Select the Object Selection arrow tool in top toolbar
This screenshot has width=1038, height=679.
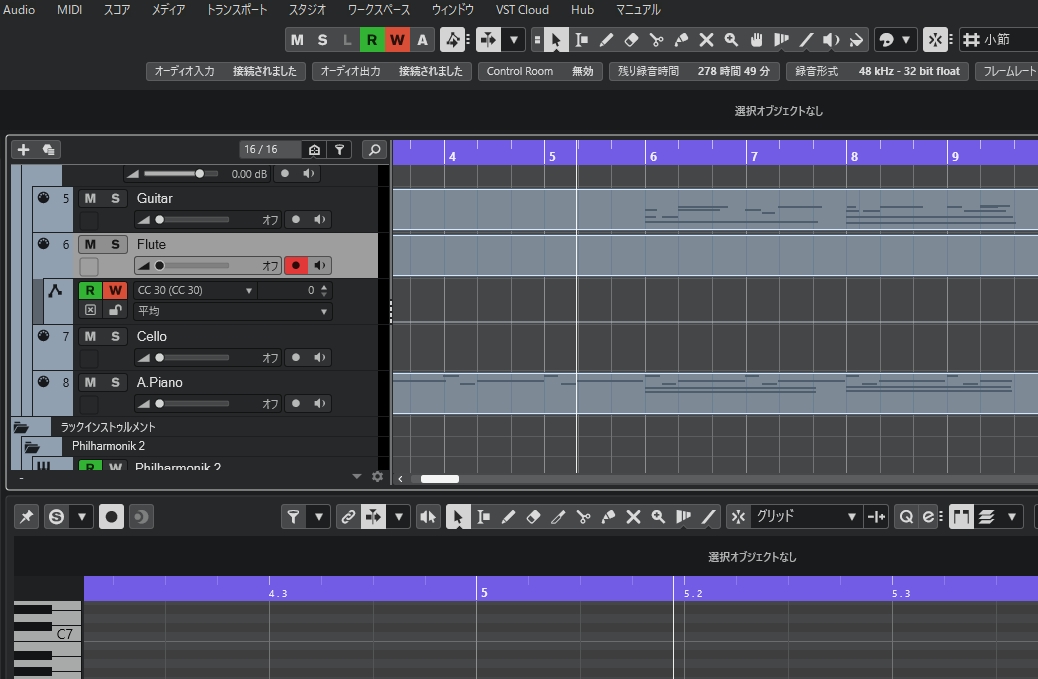pos(556,40)
